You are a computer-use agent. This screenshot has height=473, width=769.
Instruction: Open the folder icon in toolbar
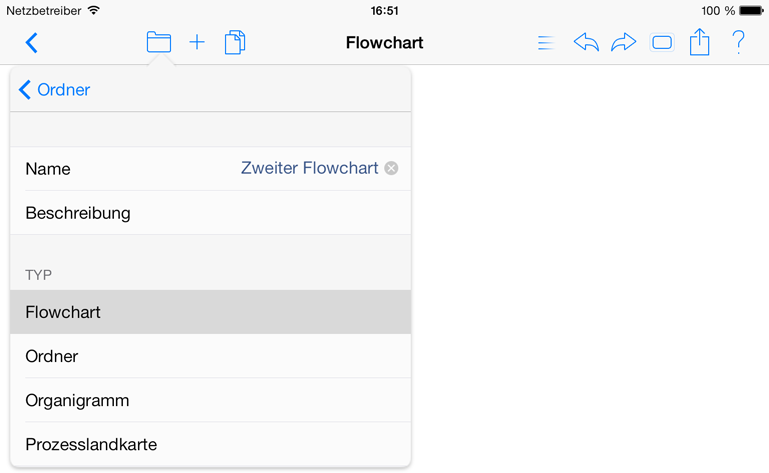(159, 42)
